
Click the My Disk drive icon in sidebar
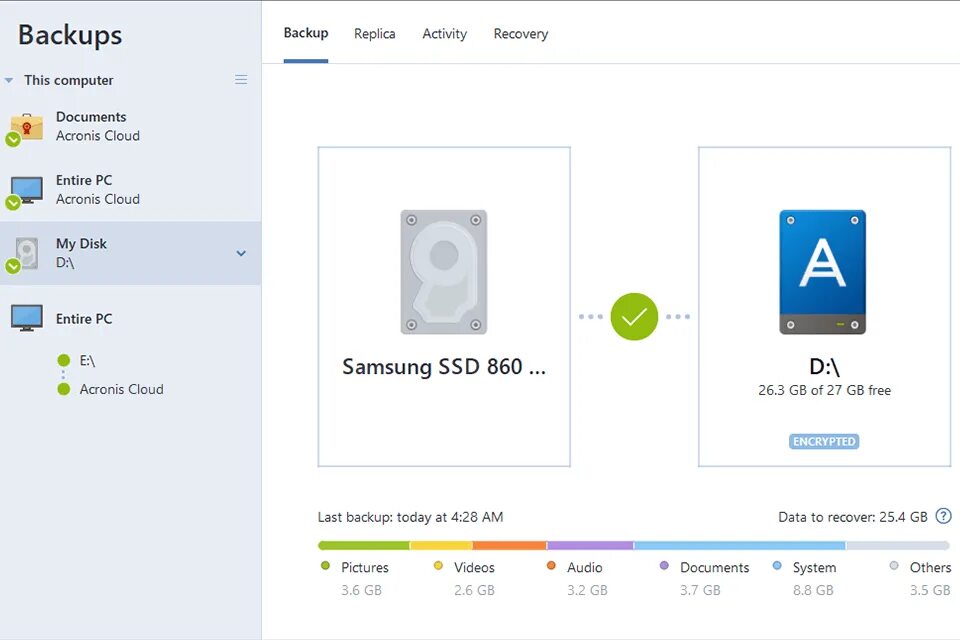pos(27,252)
